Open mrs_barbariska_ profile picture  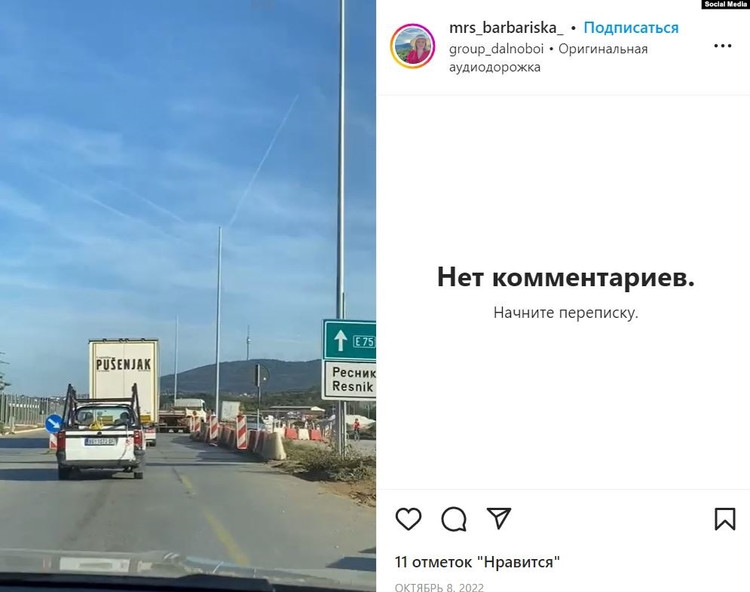pos(413,46)
